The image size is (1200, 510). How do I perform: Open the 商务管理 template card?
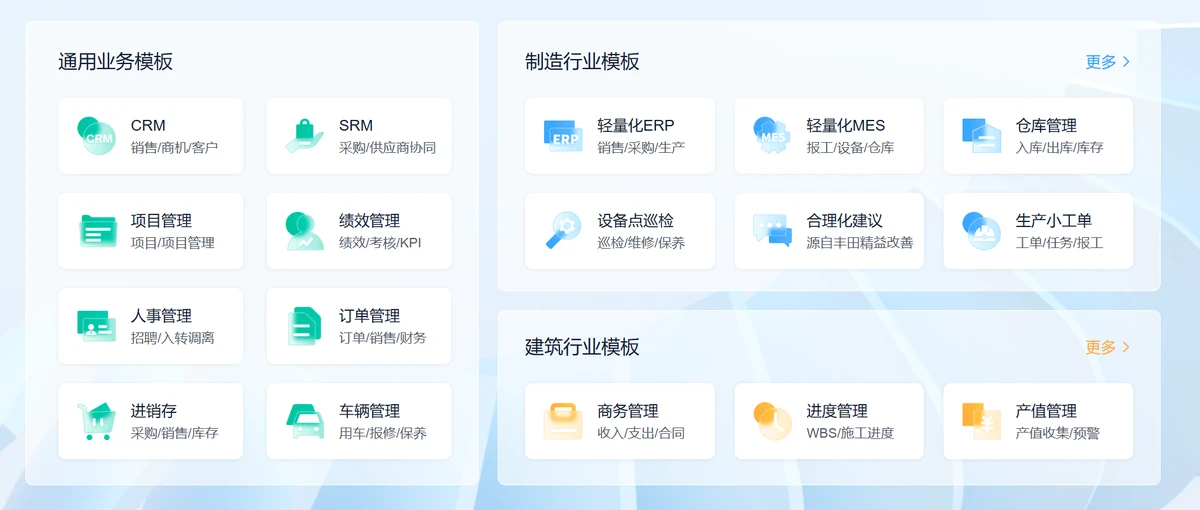point(619,421)
